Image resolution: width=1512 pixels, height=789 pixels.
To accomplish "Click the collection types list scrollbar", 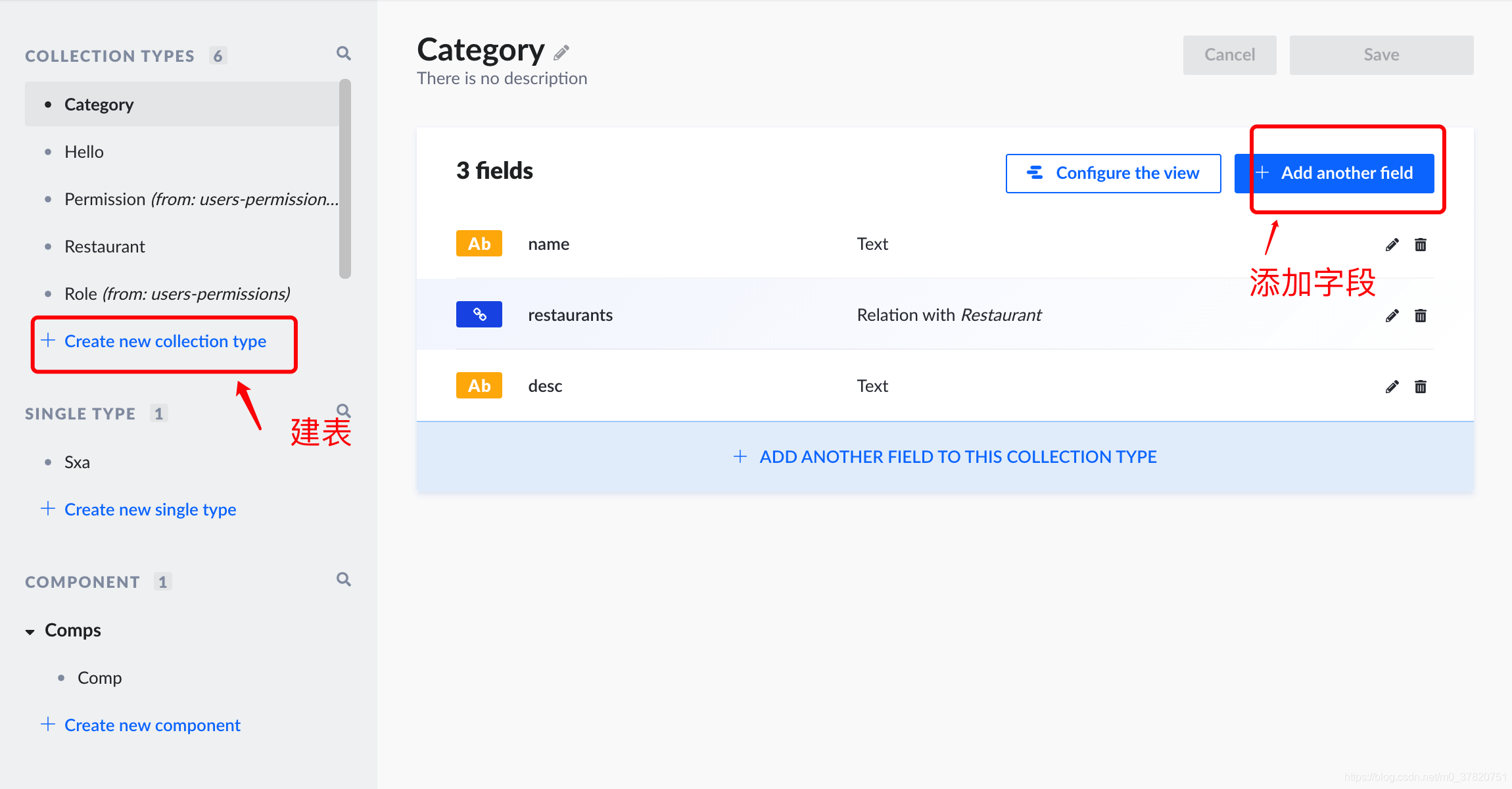I will coord(344,178).
